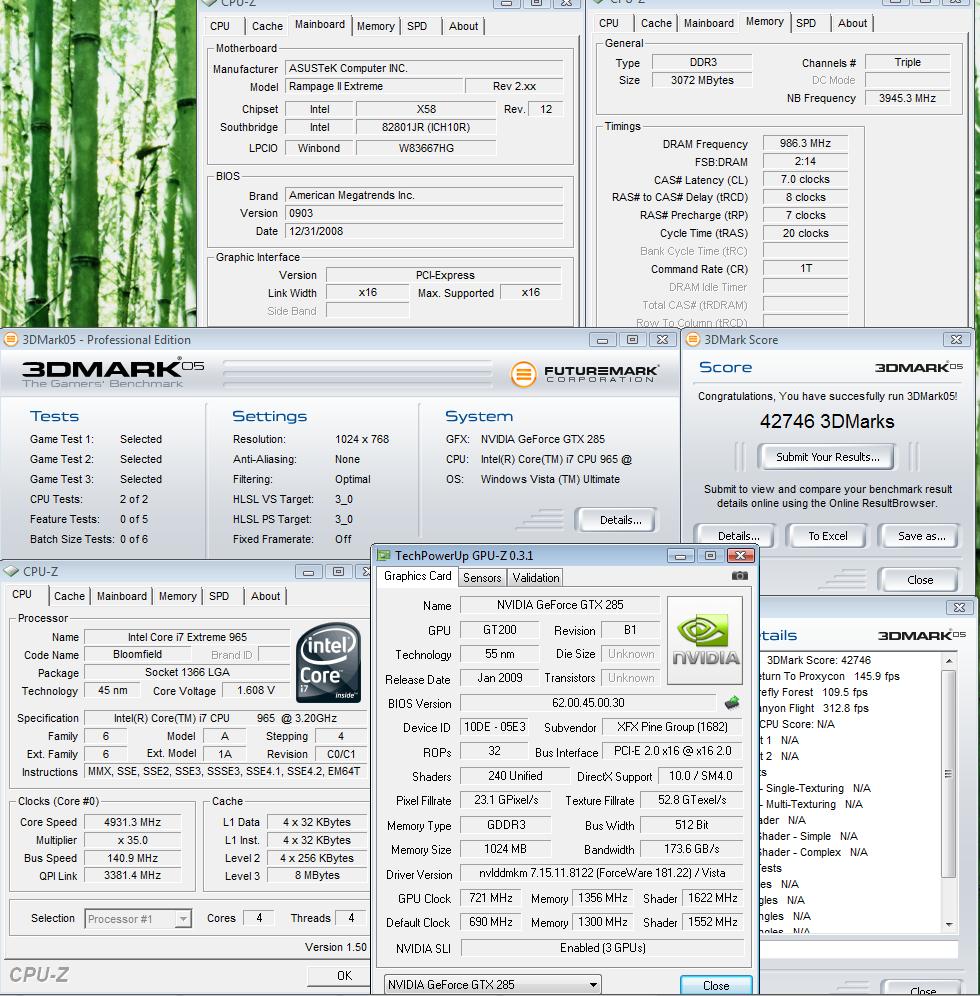Click Close button in GPU-Z window
The width and height of the screenshot is (980, 996).
click(716, 985)
